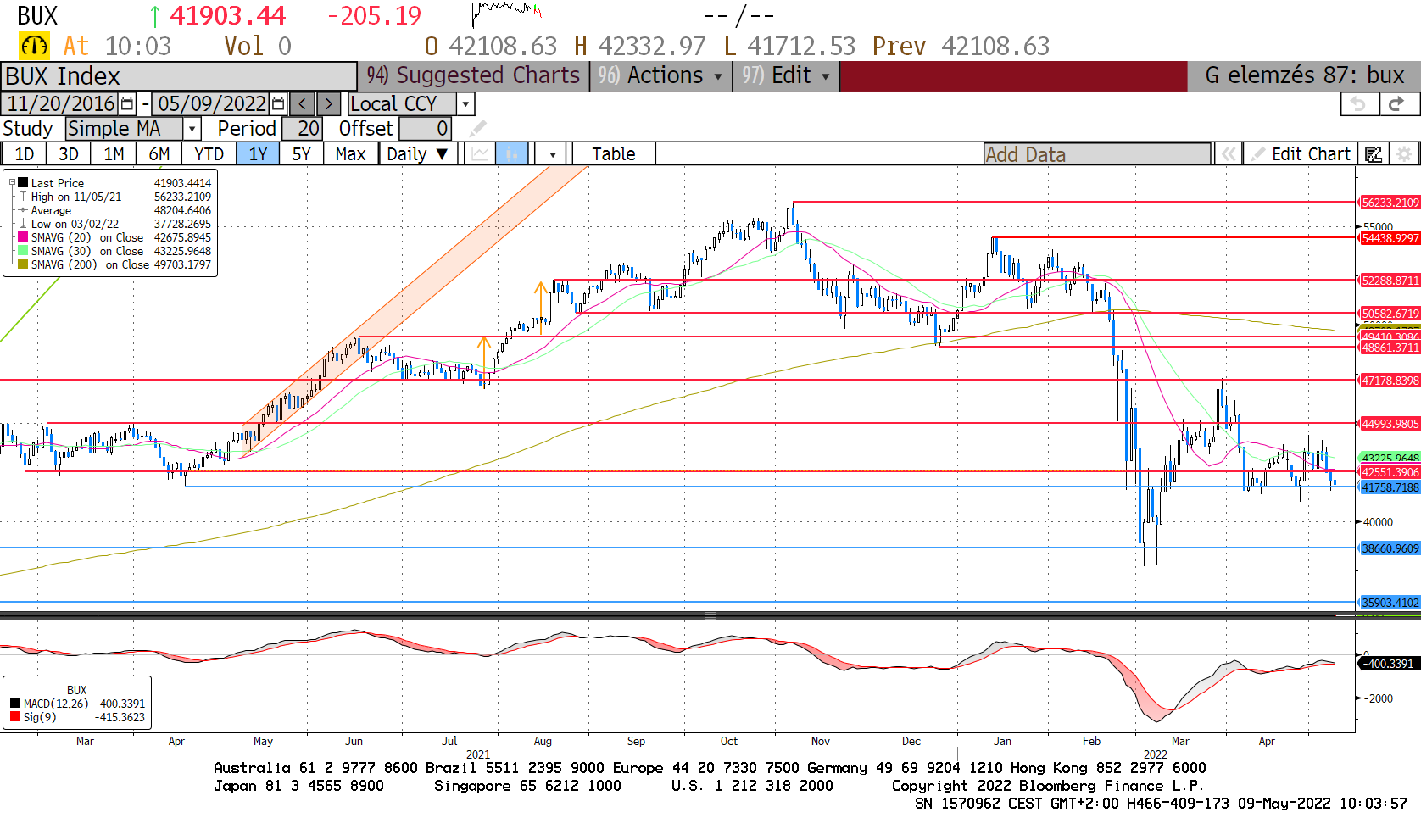This screenshot has height=840, width=1421.
Task: Click the 47178.8398 price level label
Action: point(1390,381)
